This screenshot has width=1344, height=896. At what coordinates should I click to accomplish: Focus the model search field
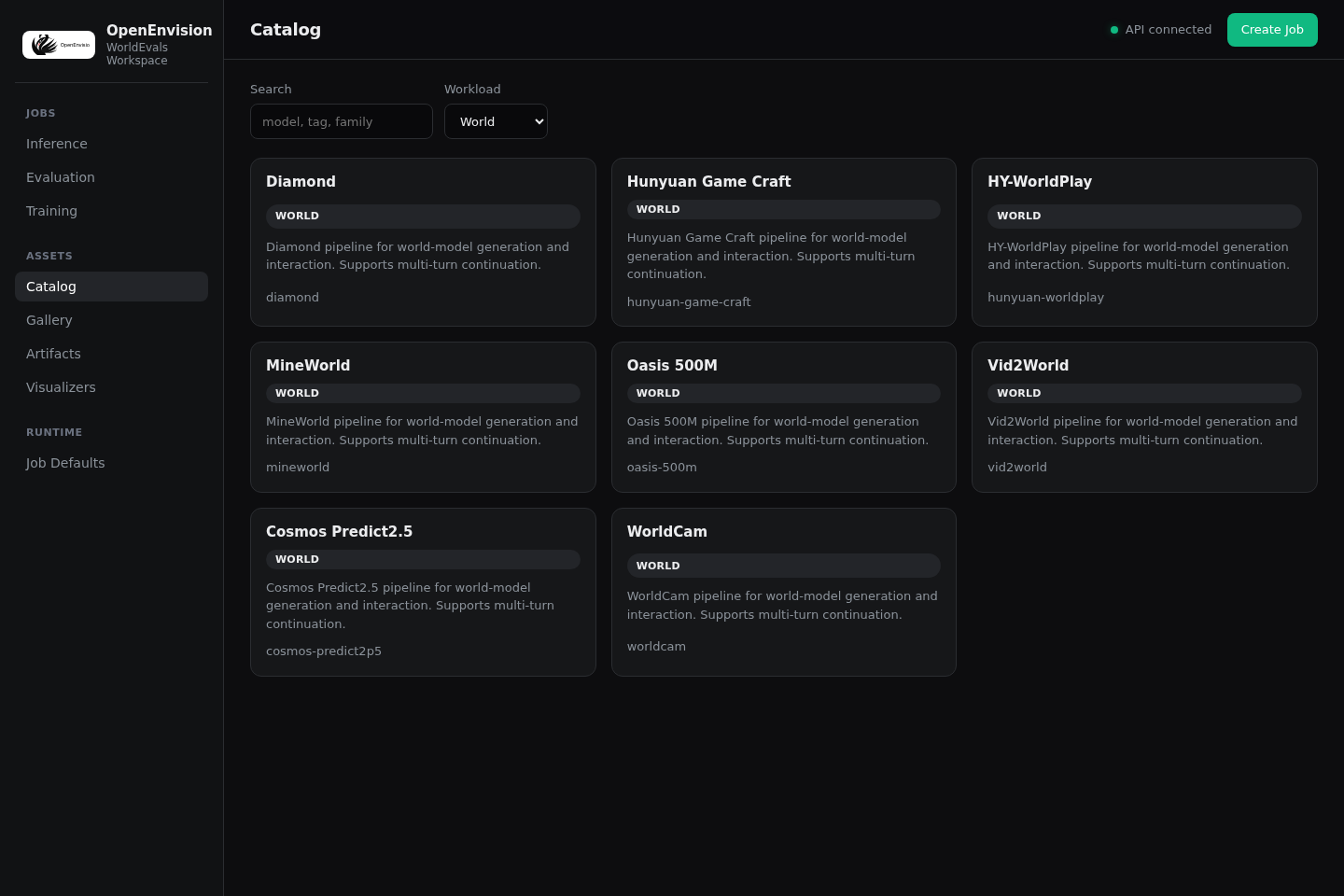pos(342,121)
